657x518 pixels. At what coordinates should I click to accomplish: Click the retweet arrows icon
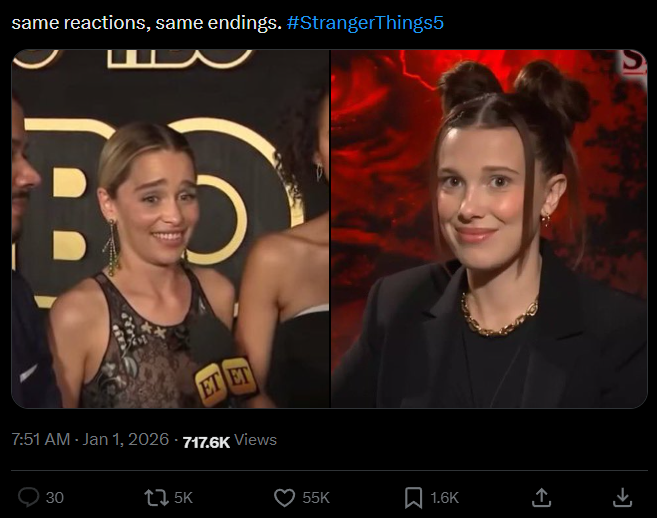[x=156, y=497]
